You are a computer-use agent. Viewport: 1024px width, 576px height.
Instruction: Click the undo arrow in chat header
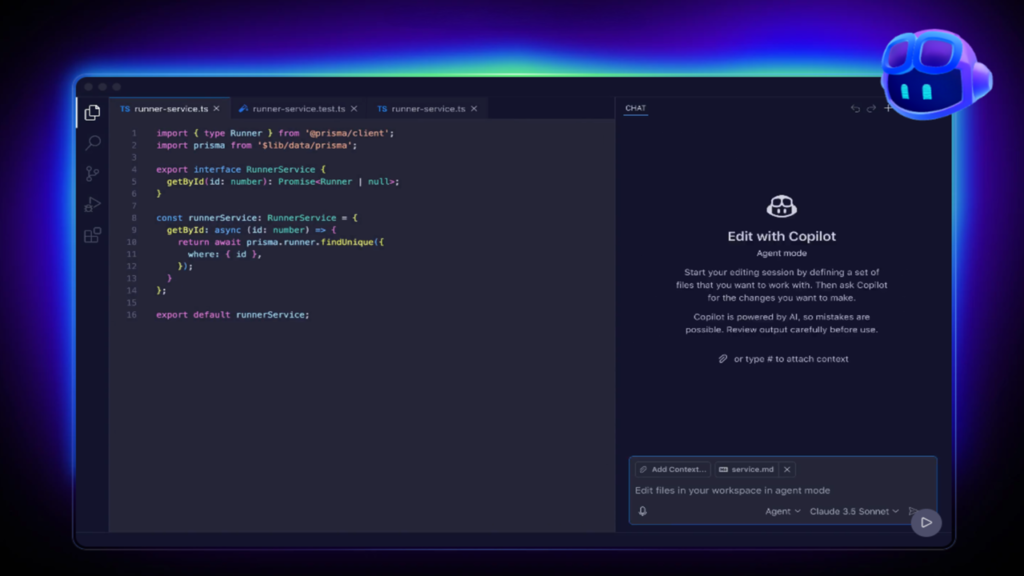pos(855,108)
